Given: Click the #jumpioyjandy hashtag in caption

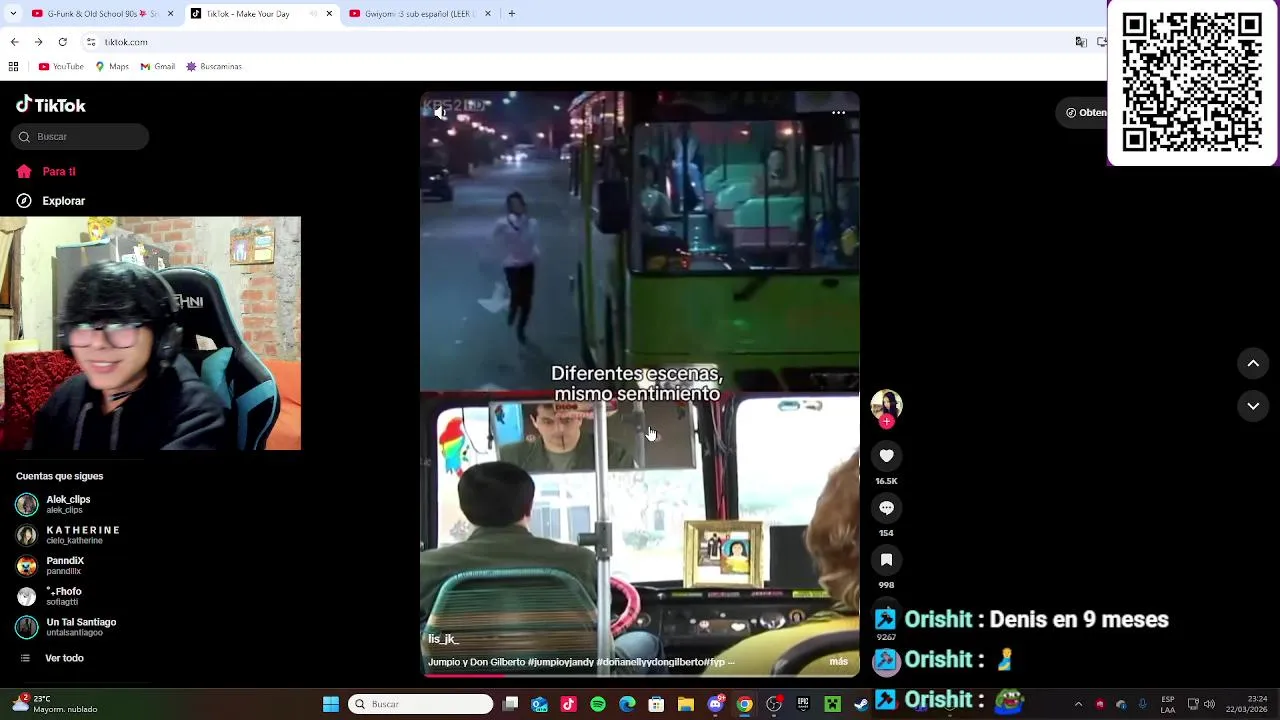Looking at the screenshot, I should (x=560, y=662).
